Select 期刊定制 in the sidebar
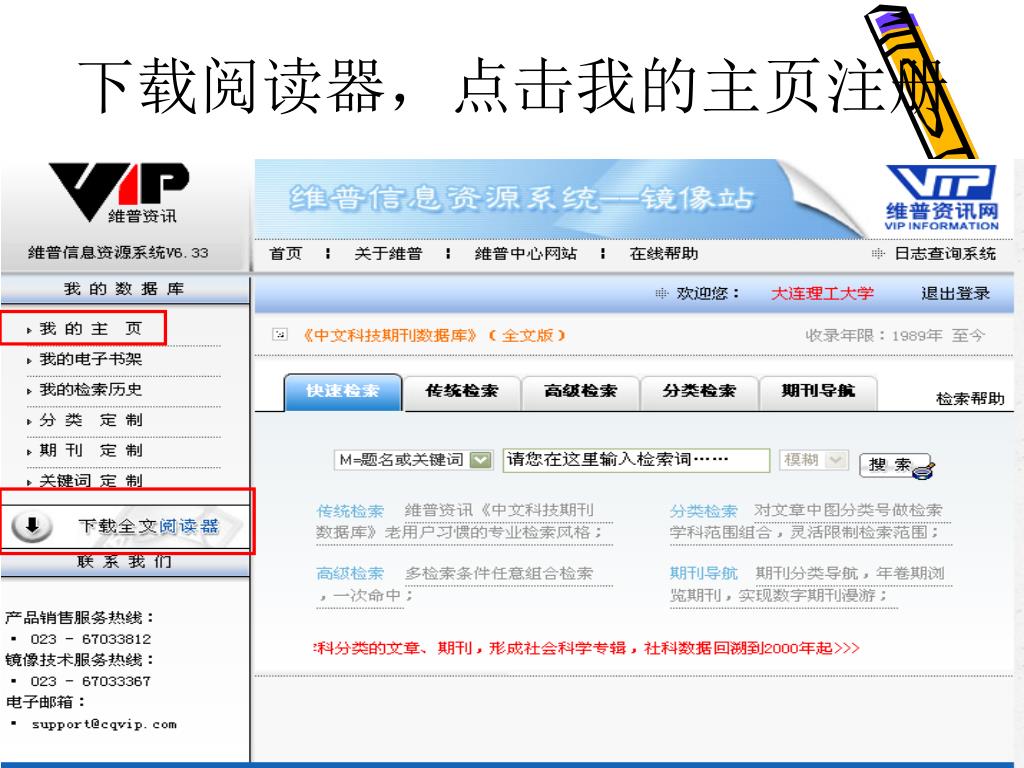This screenshot has width=1024, height=768. click(91, 450)
